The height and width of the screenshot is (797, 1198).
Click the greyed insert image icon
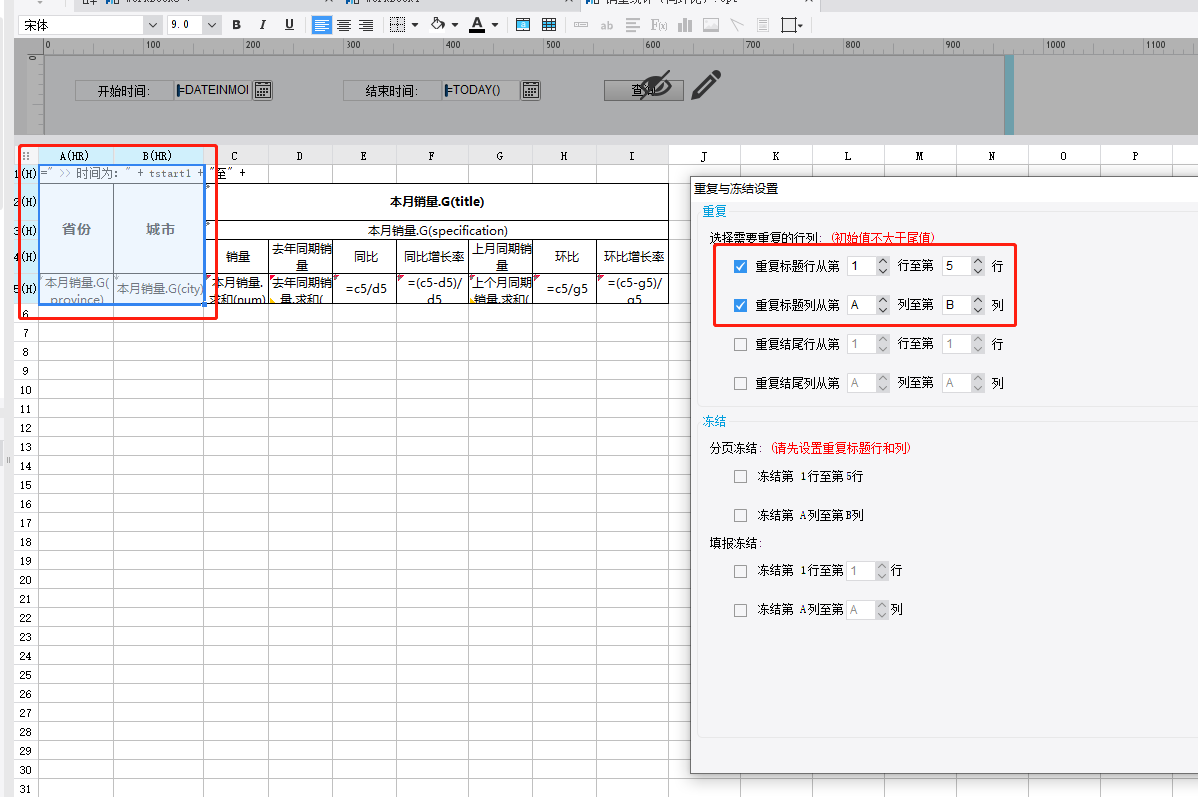[711, 25]
